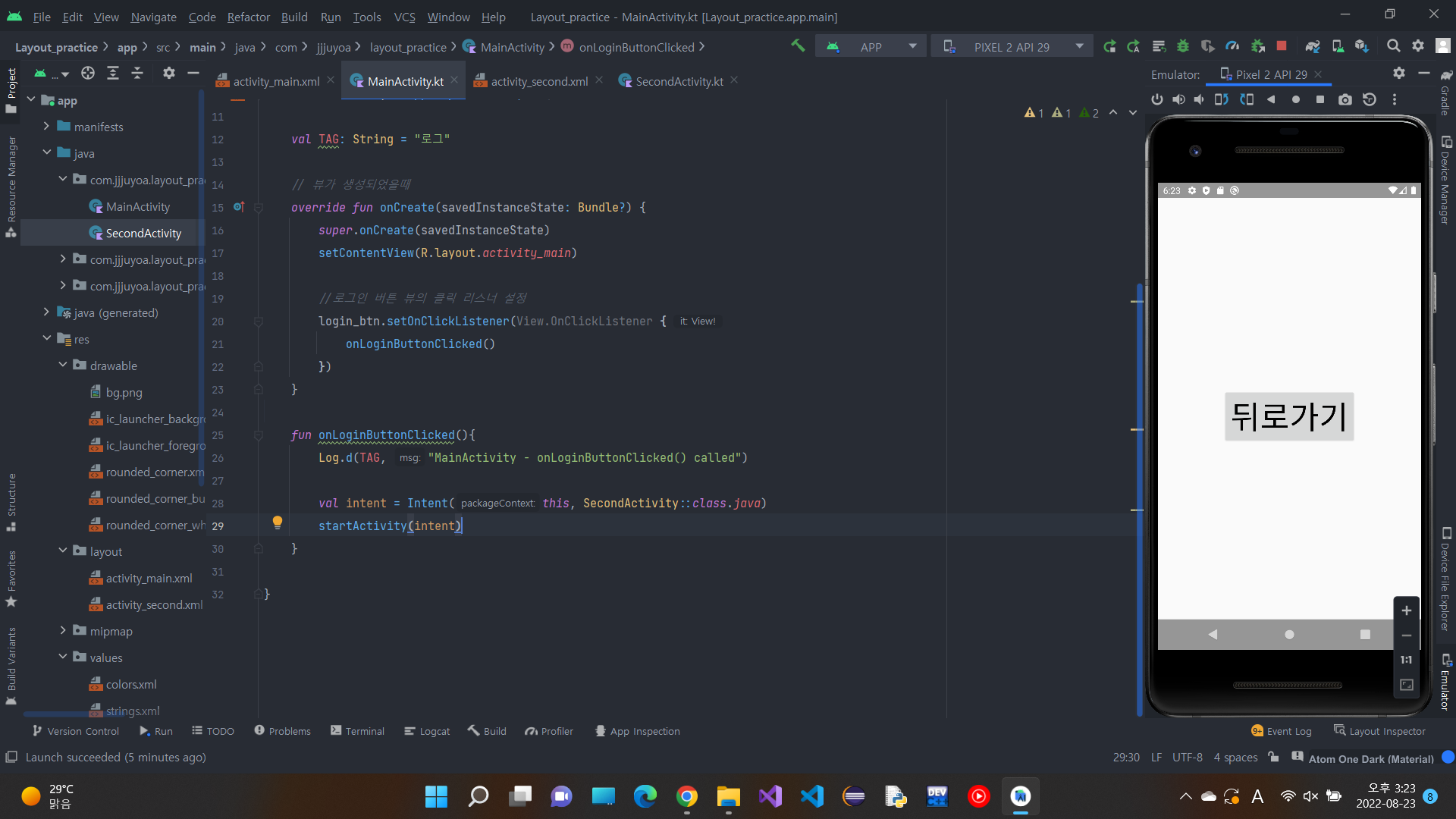Toggle the Structure tool window button
This screenshot has height=819, width=1456.
(x=11, y=500)
